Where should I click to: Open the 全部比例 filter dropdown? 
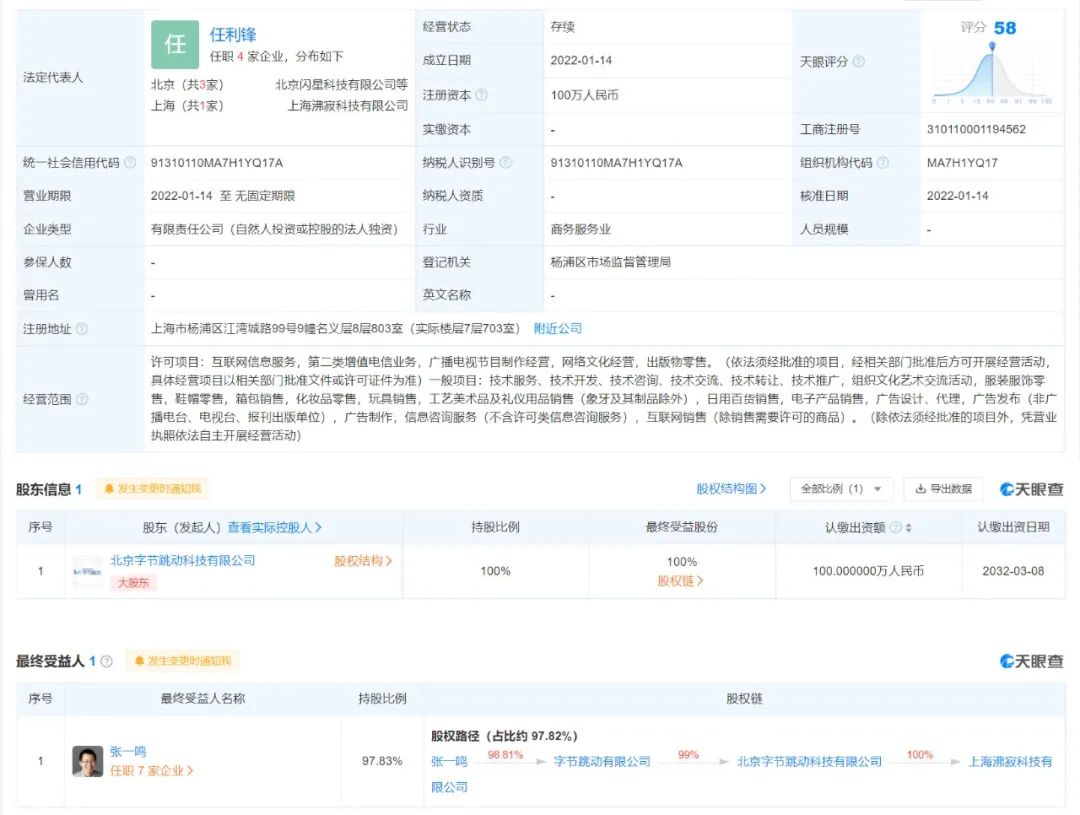(x=841, y=489)
